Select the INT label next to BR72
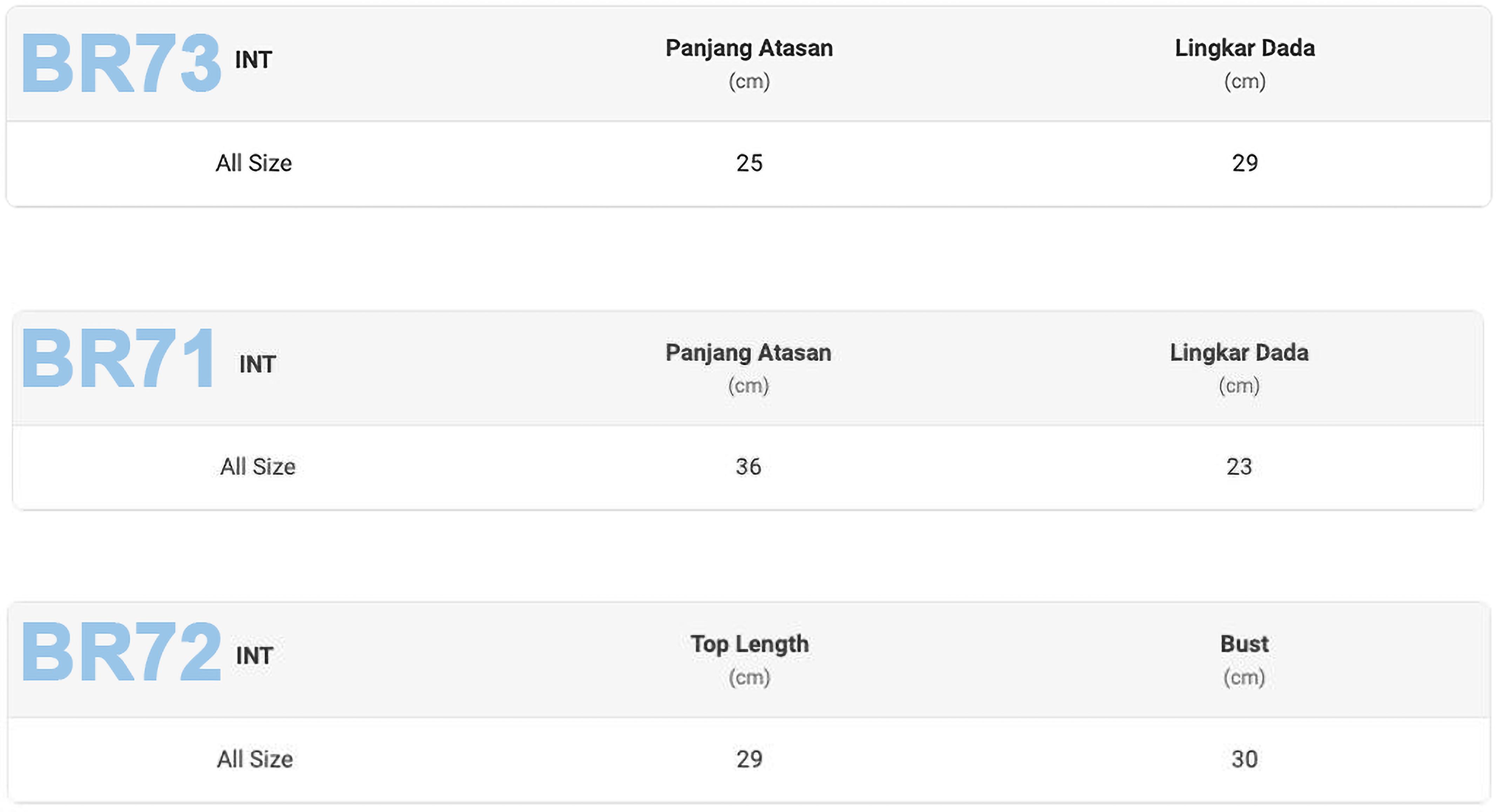Image resolution: width=1496 pixels, height=812 pixels. [x=255, y=656]
